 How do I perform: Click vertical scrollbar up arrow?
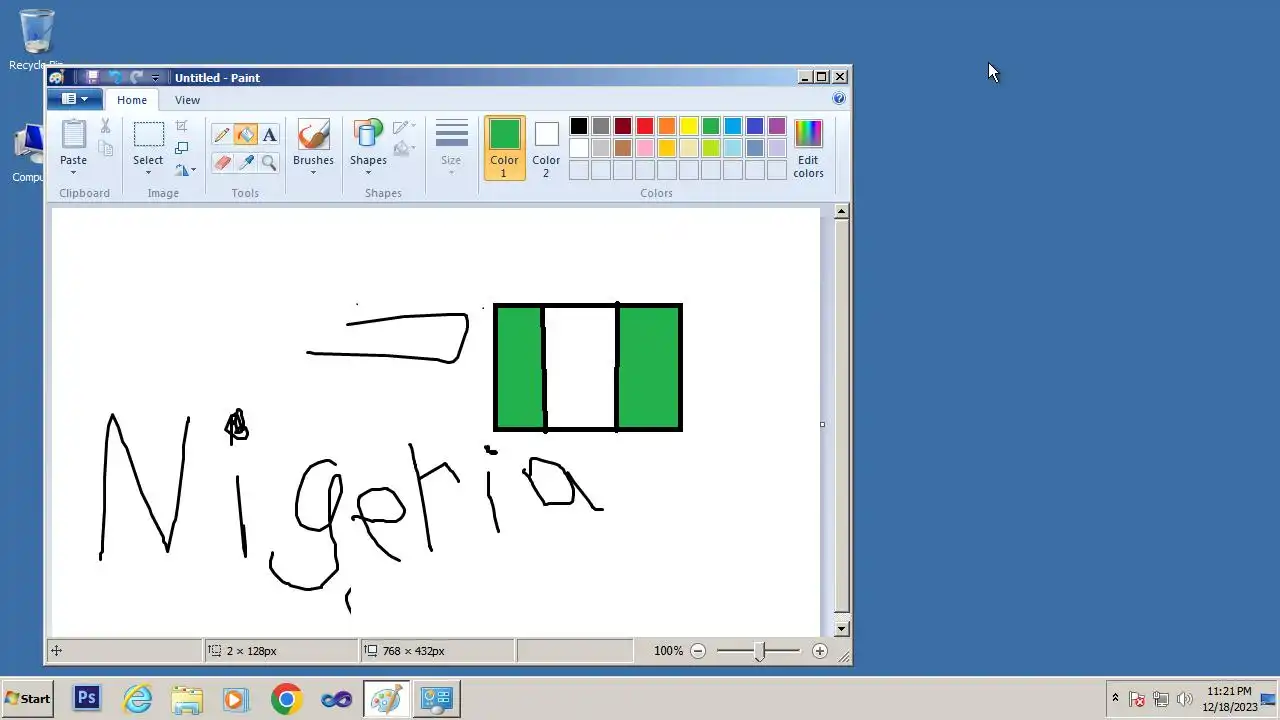coord(842,211)
